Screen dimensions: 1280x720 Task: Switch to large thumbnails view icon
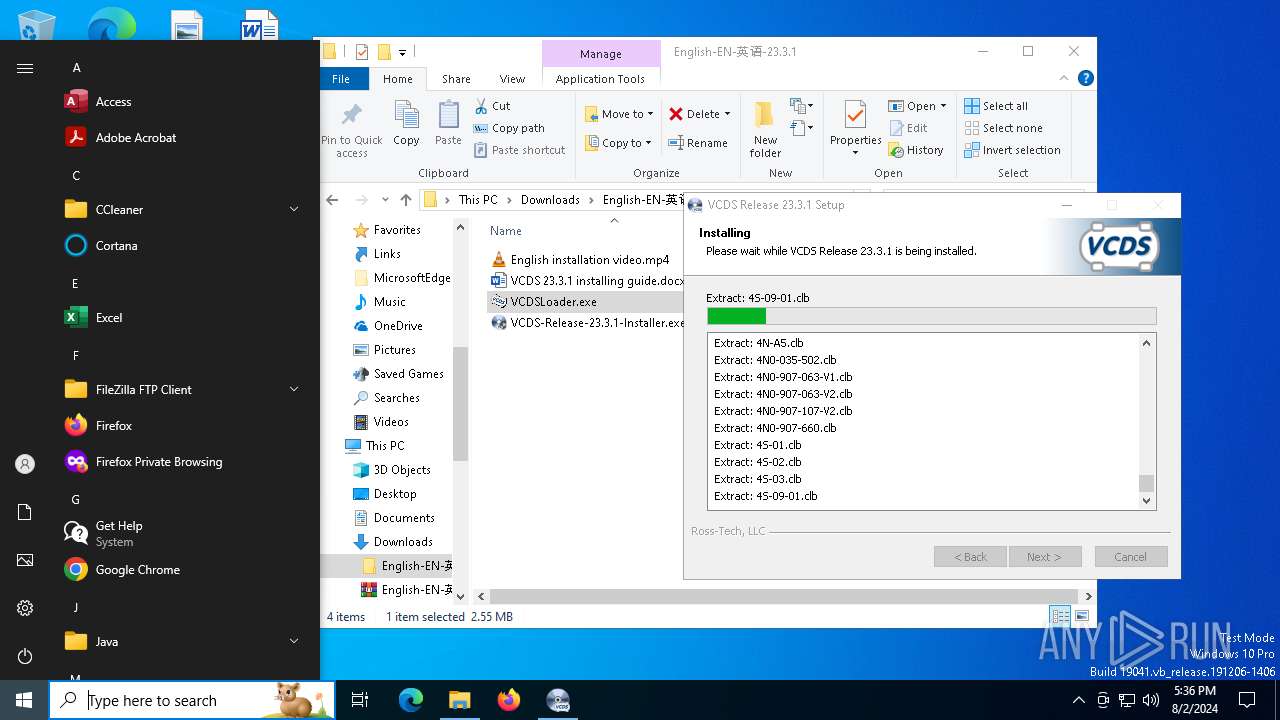pos(1081,617)
